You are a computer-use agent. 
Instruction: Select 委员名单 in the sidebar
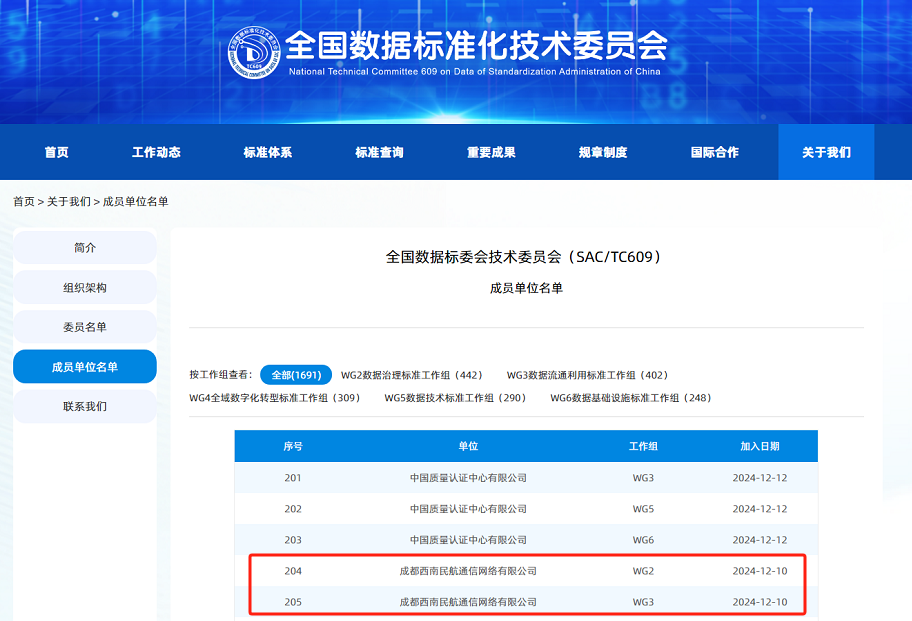click(85, 327)
